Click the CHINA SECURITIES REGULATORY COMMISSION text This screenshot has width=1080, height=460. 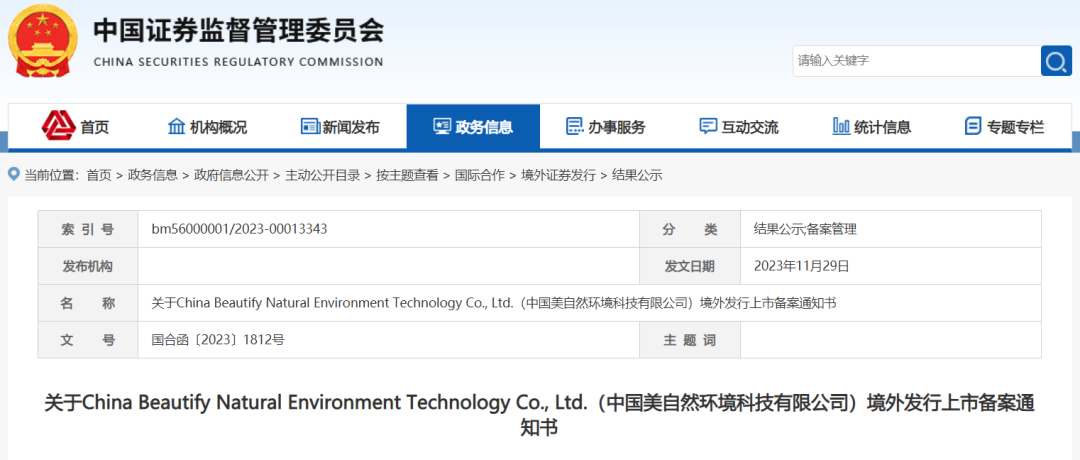[x=238, y=62]
